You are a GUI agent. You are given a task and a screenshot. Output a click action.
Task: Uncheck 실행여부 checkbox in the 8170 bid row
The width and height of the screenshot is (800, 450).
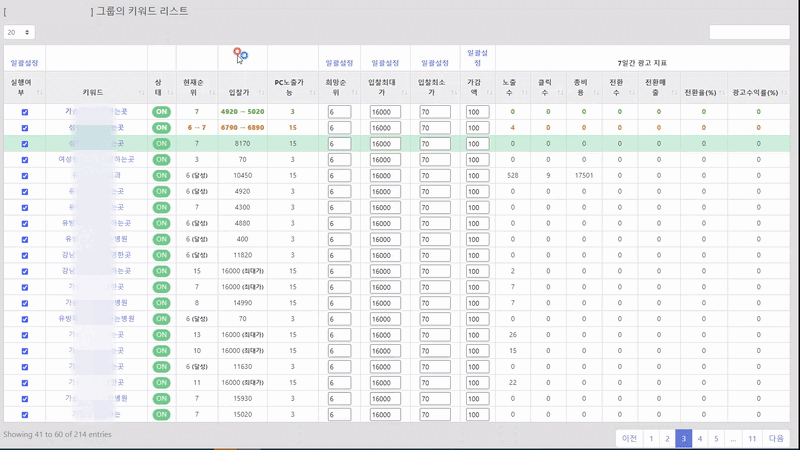(x=25, y=144)
